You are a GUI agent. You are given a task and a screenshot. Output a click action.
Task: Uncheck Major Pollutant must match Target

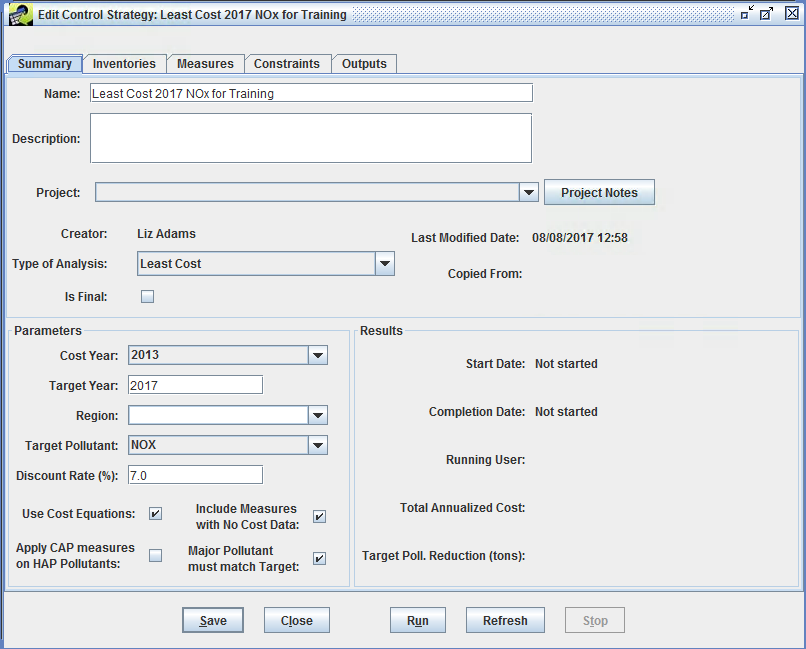(x=319, y=558)
